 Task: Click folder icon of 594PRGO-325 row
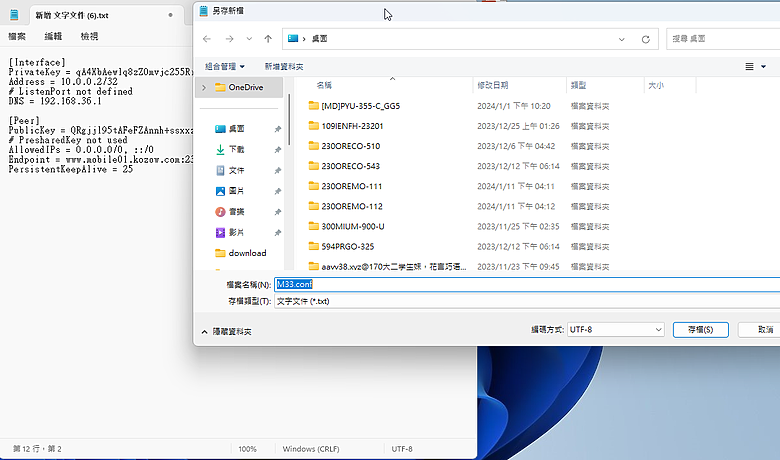click(313, 246)
